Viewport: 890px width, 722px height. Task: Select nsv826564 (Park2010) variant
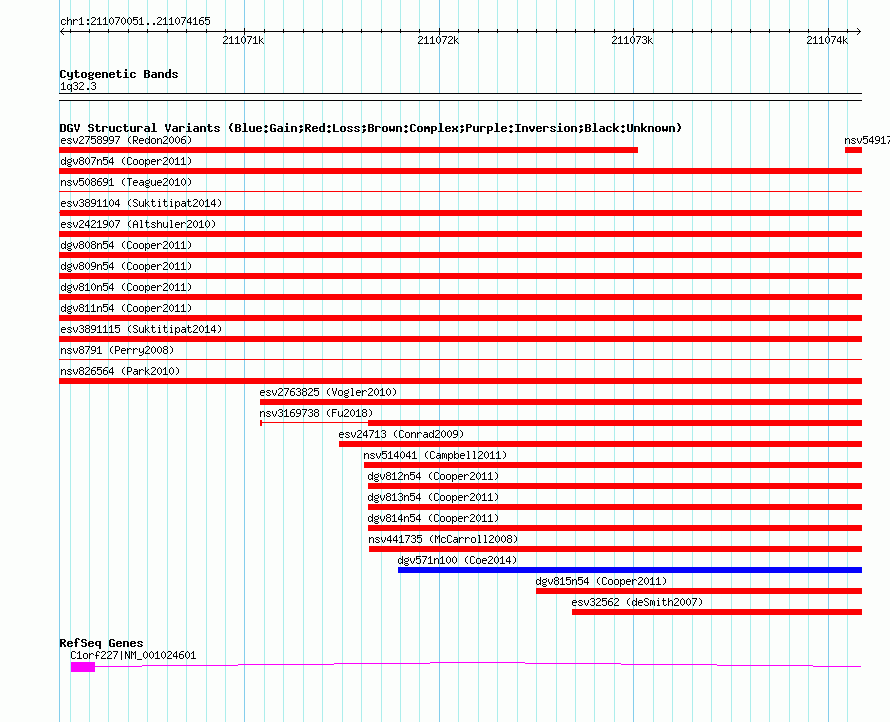120,371
